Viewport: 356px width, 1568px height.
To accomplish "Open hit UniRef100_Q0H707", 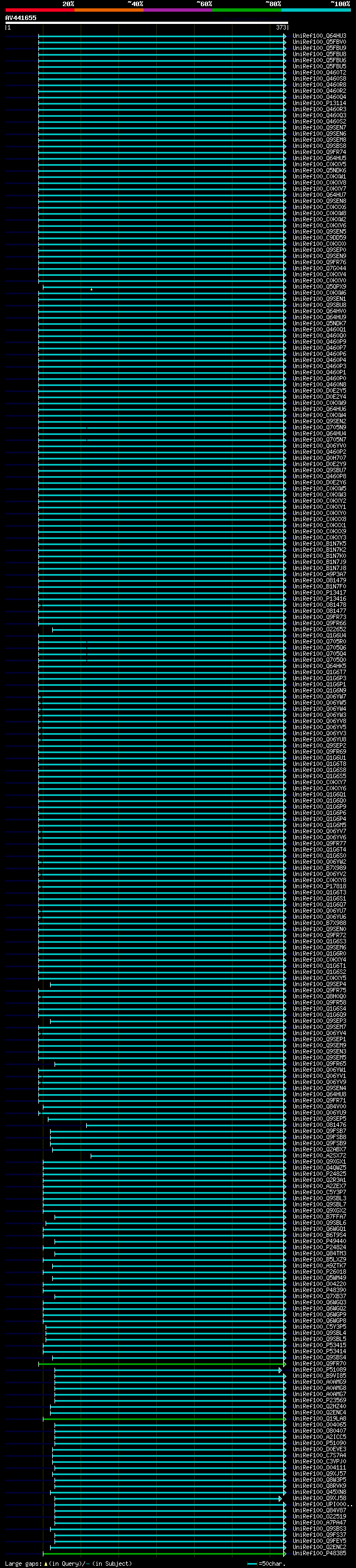I will [x=319, y=458].
